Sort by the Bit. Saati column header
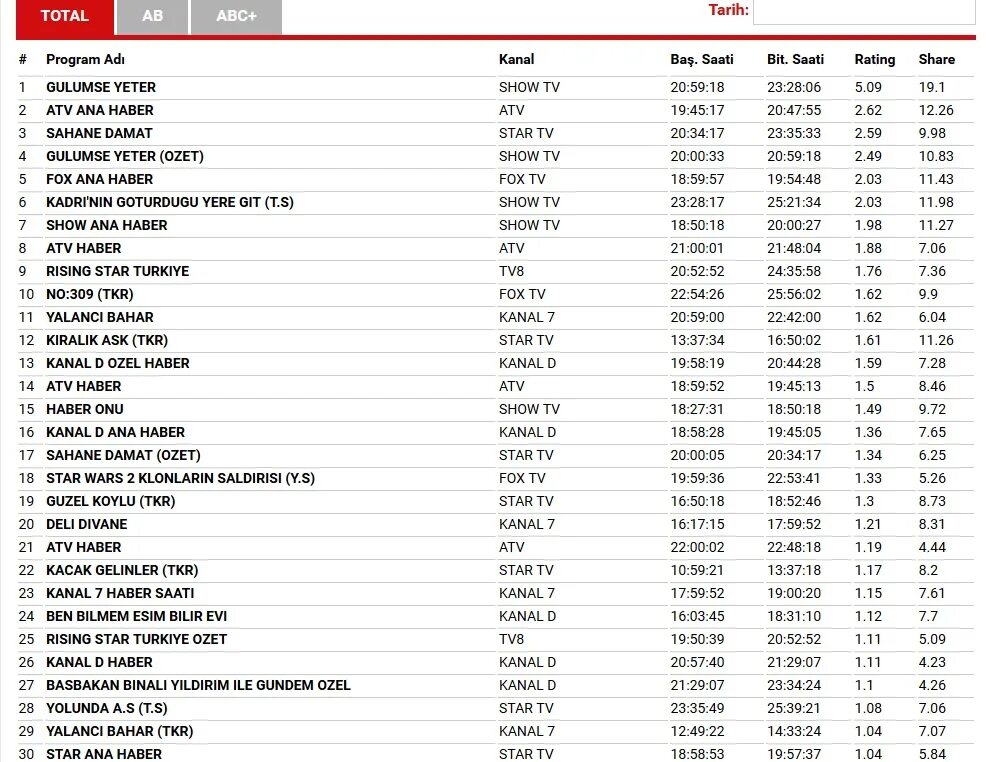Viewport: 986px width, 762px height. [795, 59]
